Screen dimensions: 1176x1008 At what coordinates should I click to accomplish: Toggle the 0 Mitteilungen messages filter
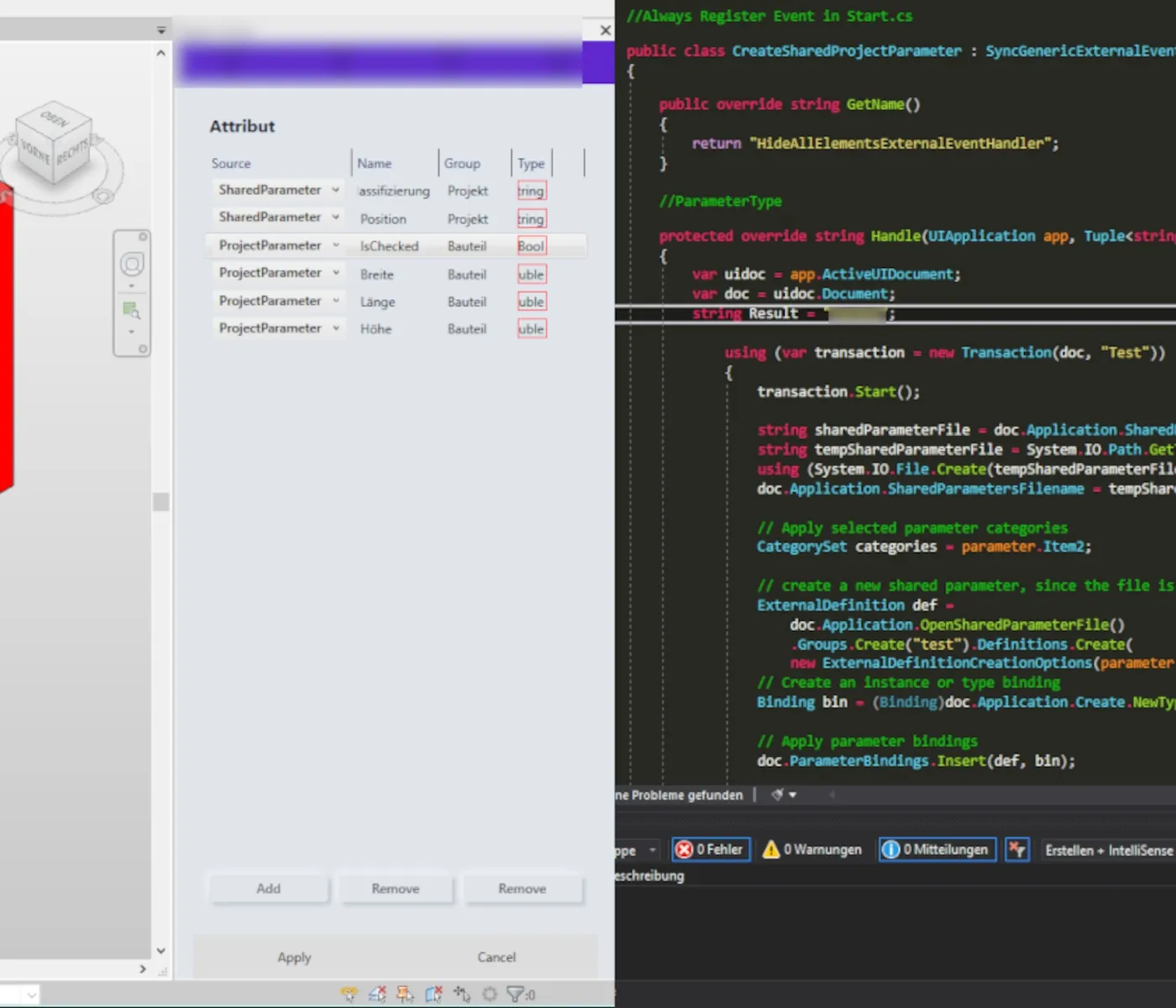(937, 850)
